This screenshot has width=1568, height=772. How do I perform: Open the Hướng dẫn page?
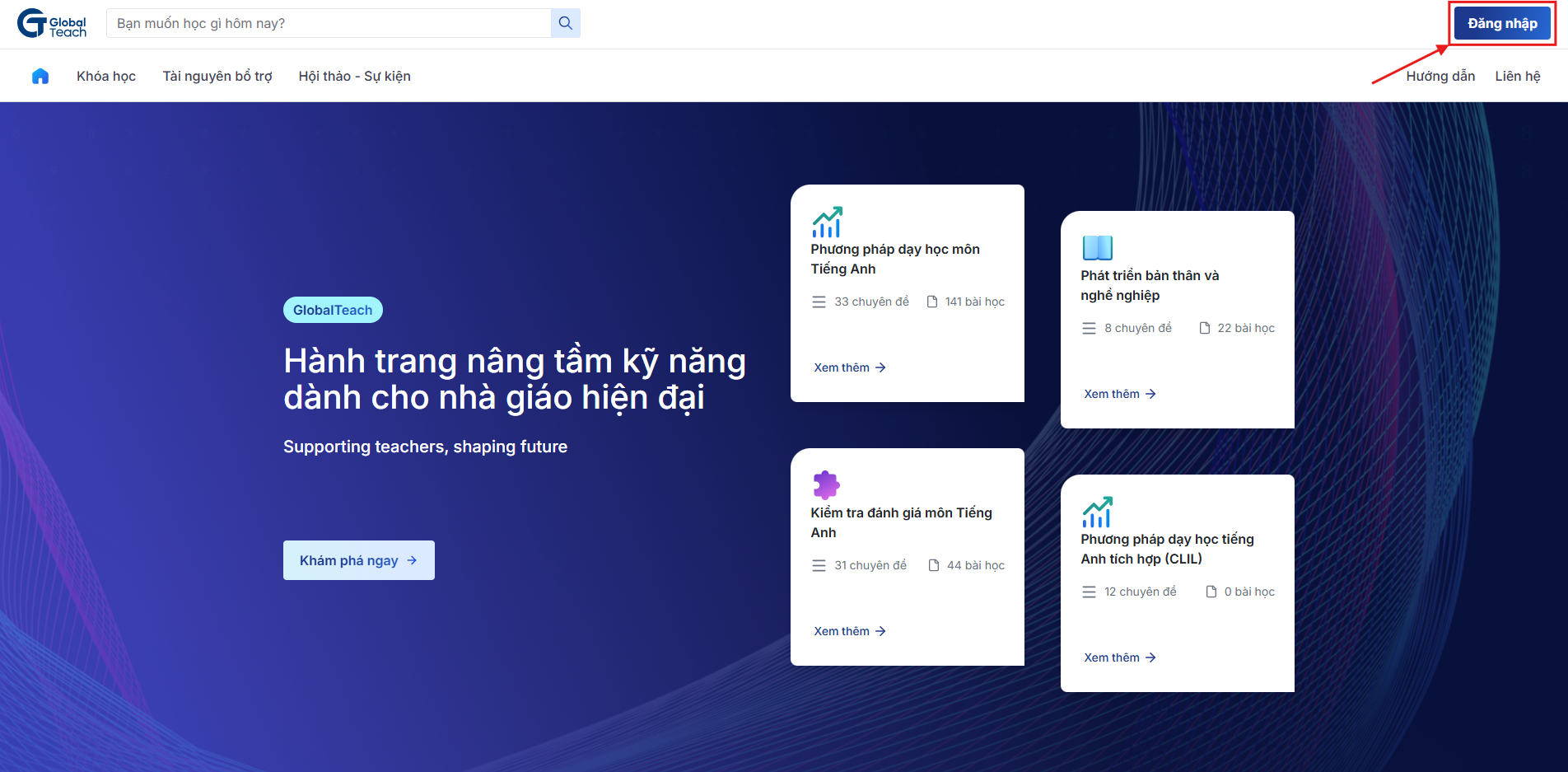point(1440,75)
